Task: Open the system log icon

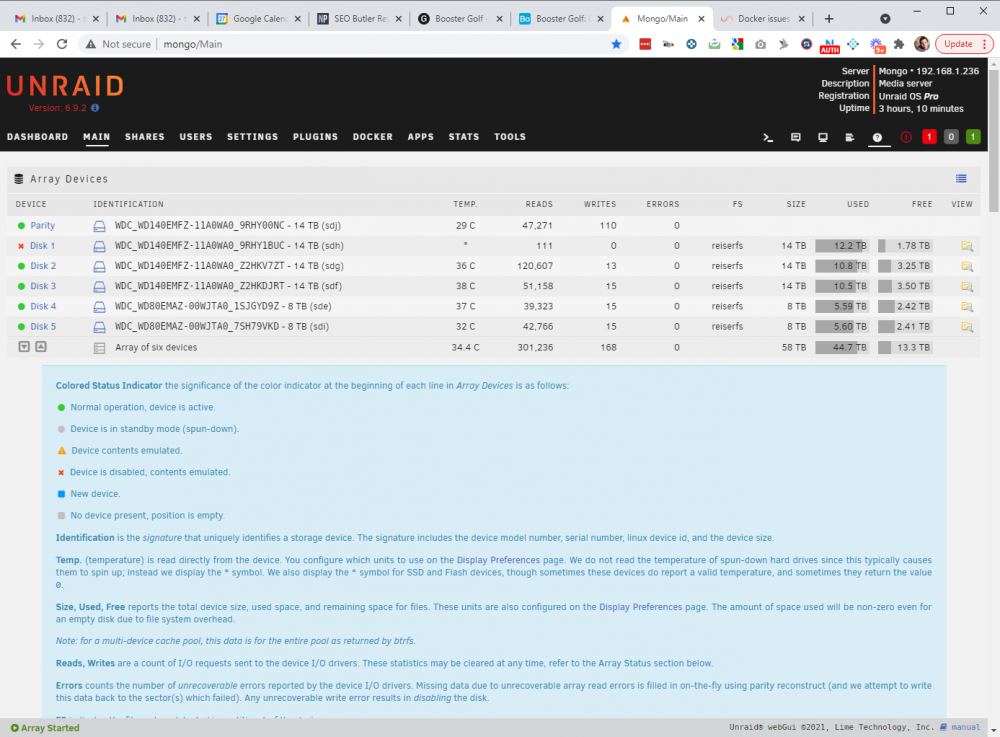Action: point(849,137)
